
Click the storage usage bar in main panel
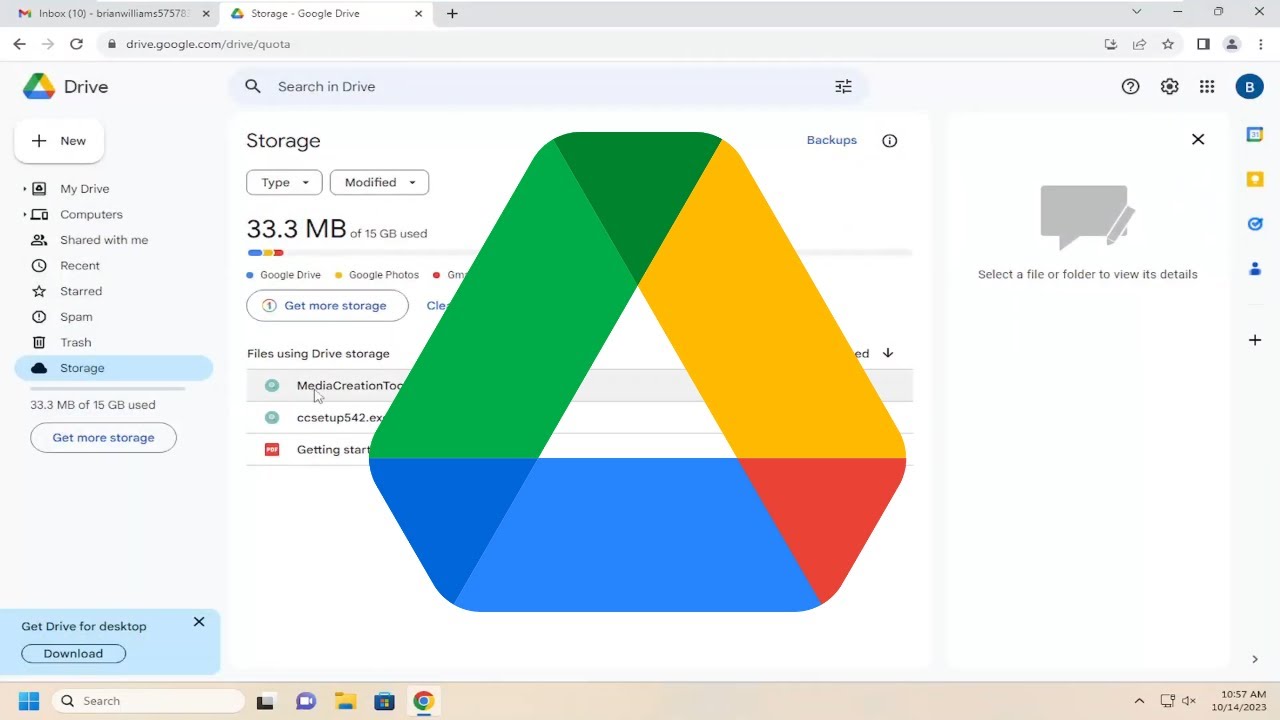click(x=579, y=253)
